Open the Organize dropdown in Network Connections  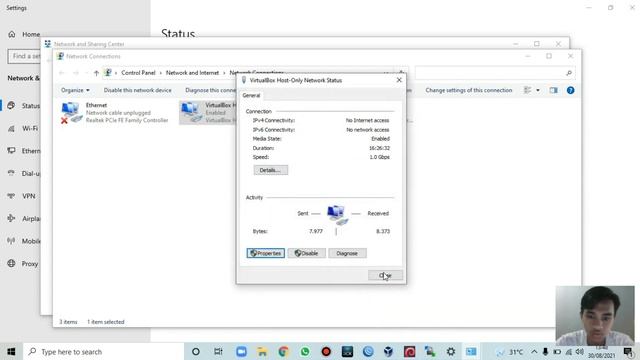pyautogui.click(x=75, y=90)
